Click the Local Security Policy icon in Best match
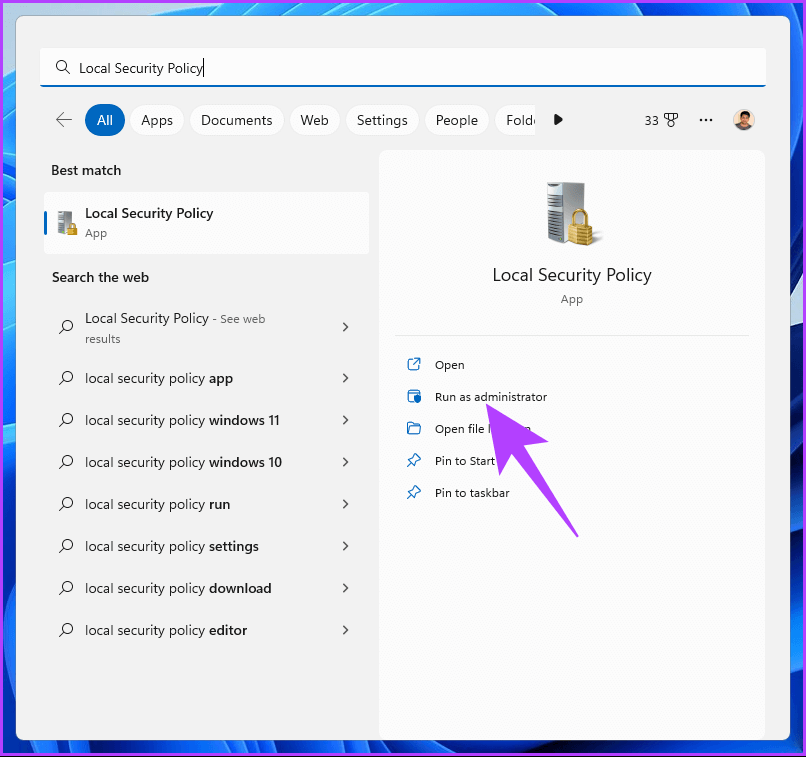The width and height of the screenshot is (806, 757). 67,223
